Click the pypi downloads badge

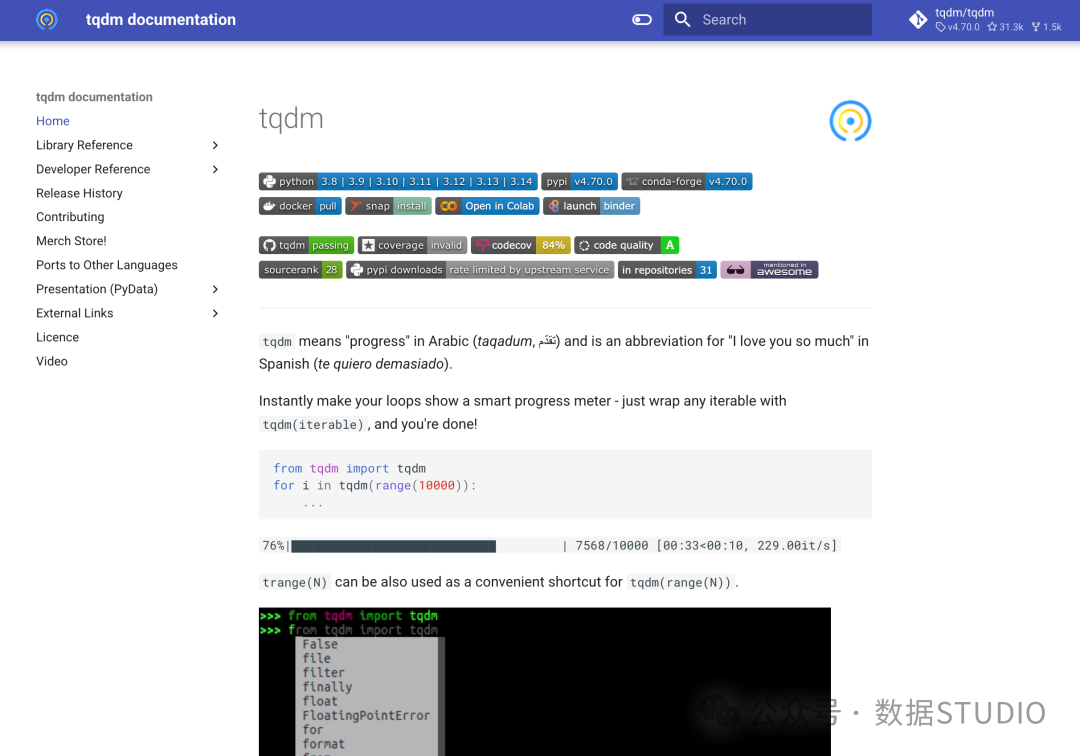tap(480, 270)
